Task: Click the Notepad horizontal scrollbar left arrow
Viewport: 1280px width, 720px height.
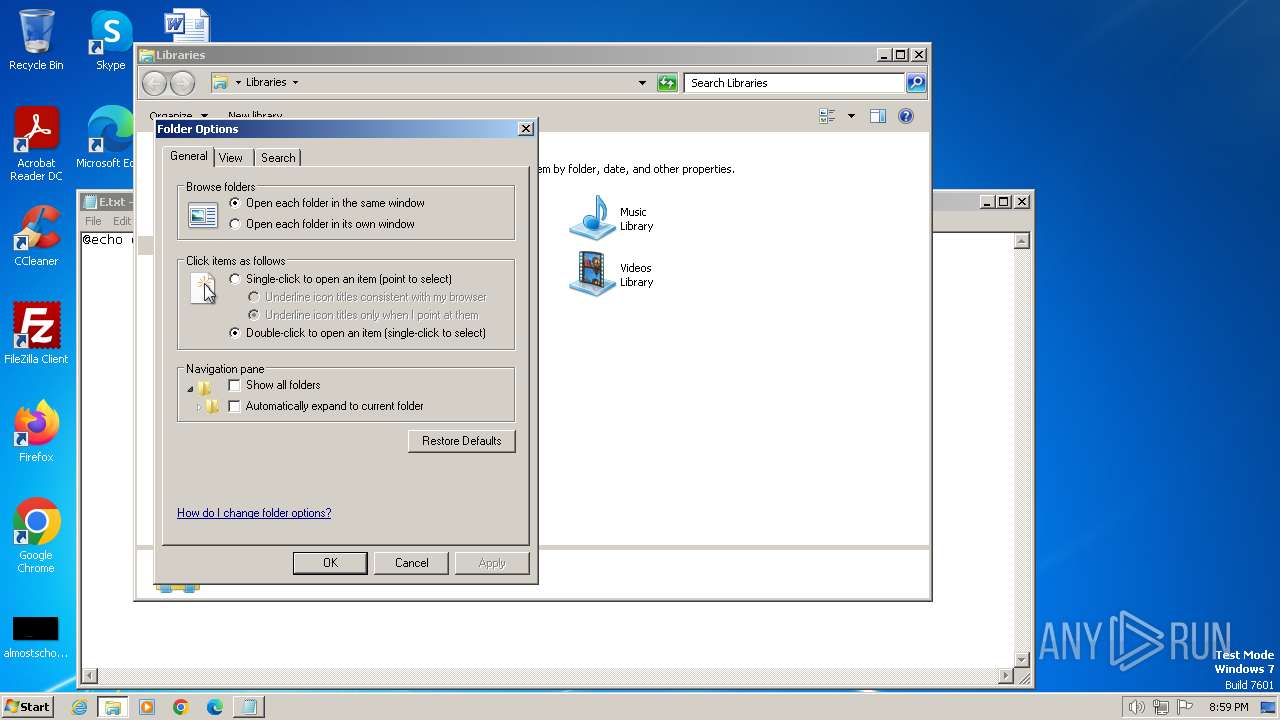Action: tap(90, 677)
